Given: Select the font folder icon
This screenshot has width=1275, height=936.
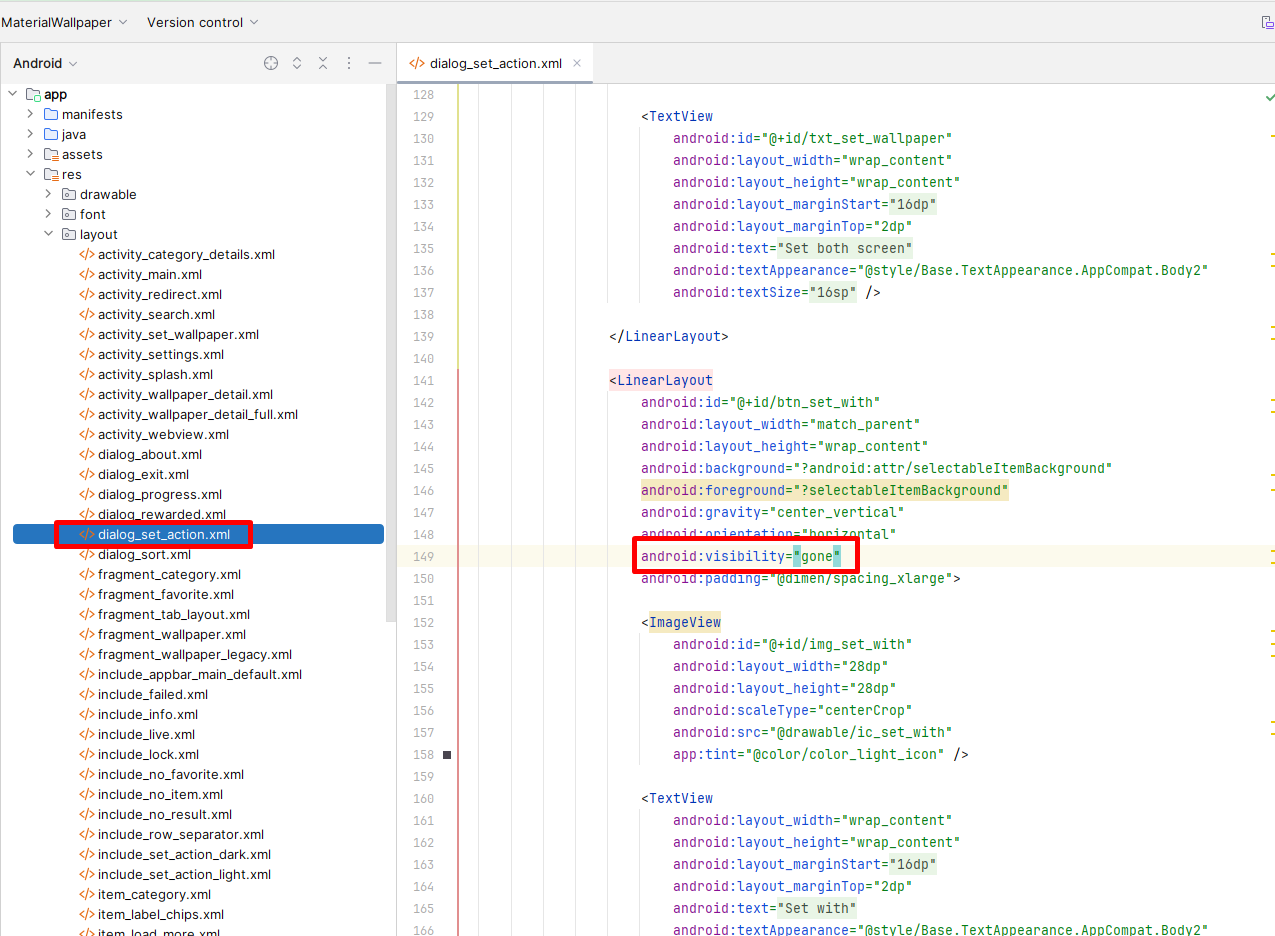Looking at the screenshot, I should tap(69, 214).
